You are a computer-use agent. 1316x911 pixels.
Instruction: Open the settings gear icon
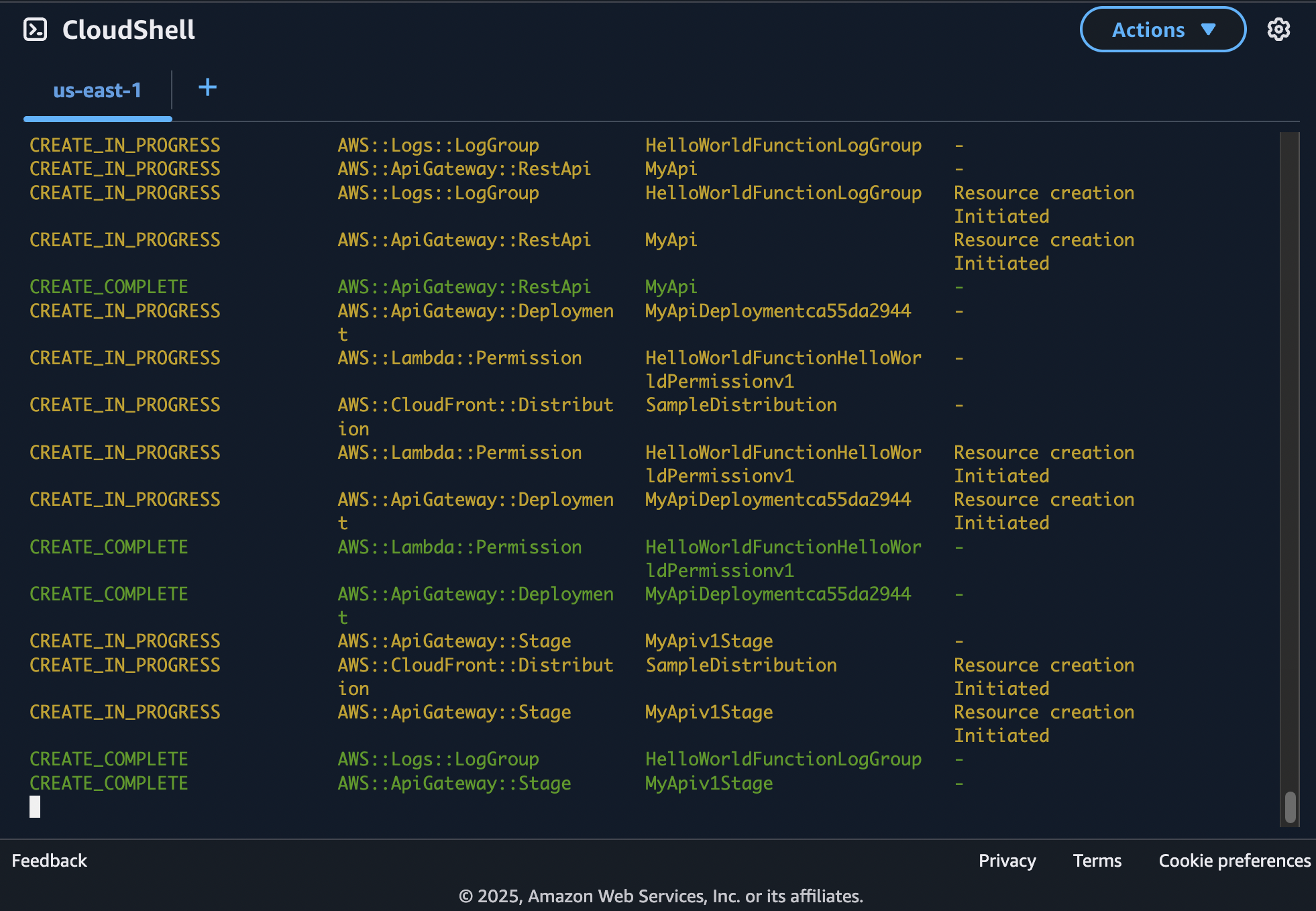point(1278,30)
